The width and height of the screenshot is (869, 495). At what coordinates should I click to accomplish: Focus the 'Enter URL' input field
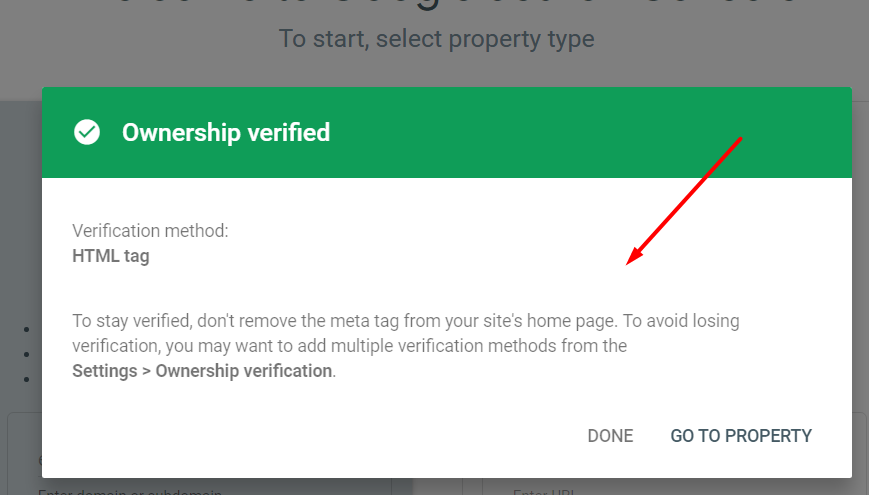point(544,492)
